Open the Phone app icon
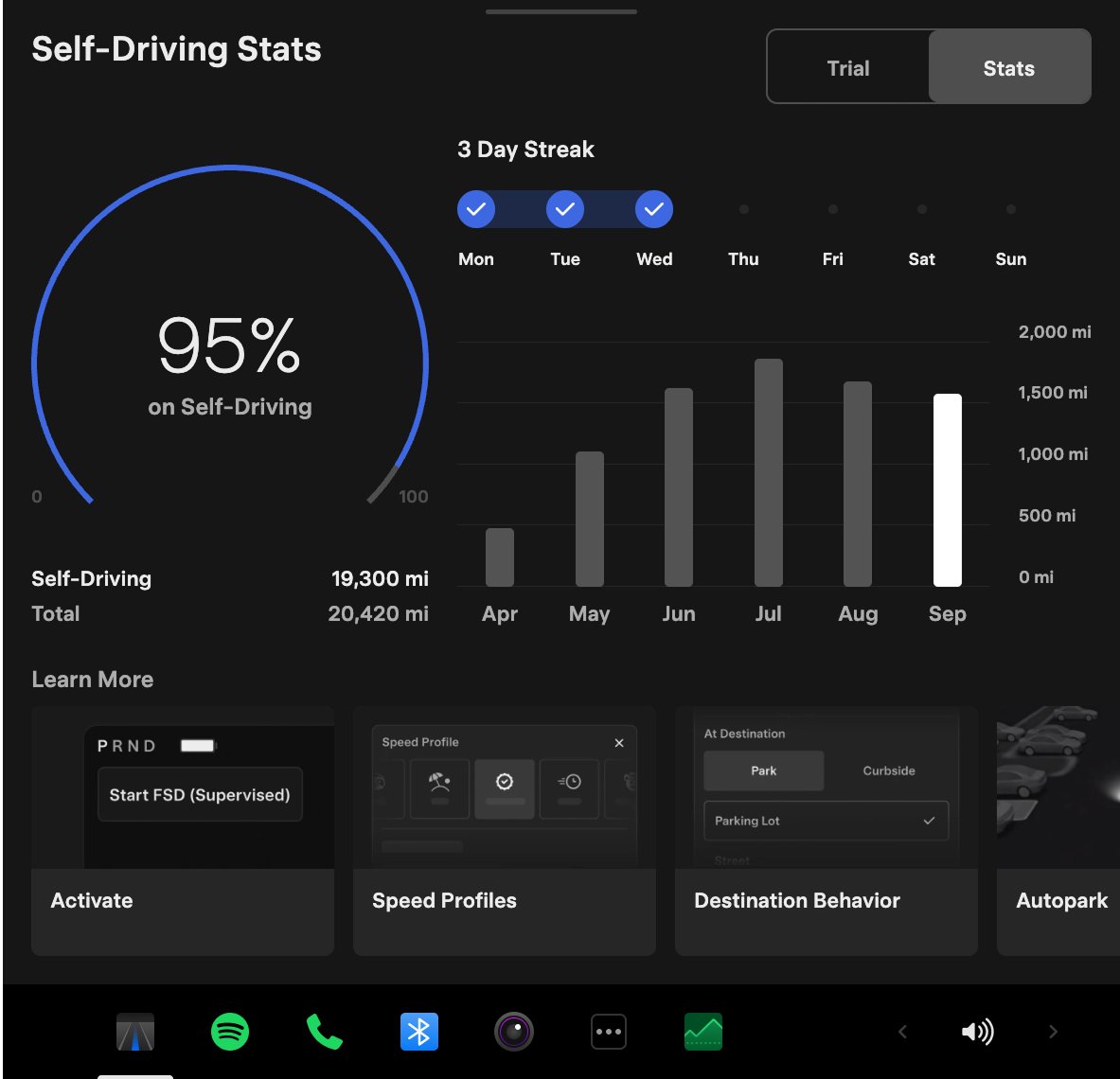This screenshot has width=1120, height=1079. pyautogui.click(x=325, y=1032)
